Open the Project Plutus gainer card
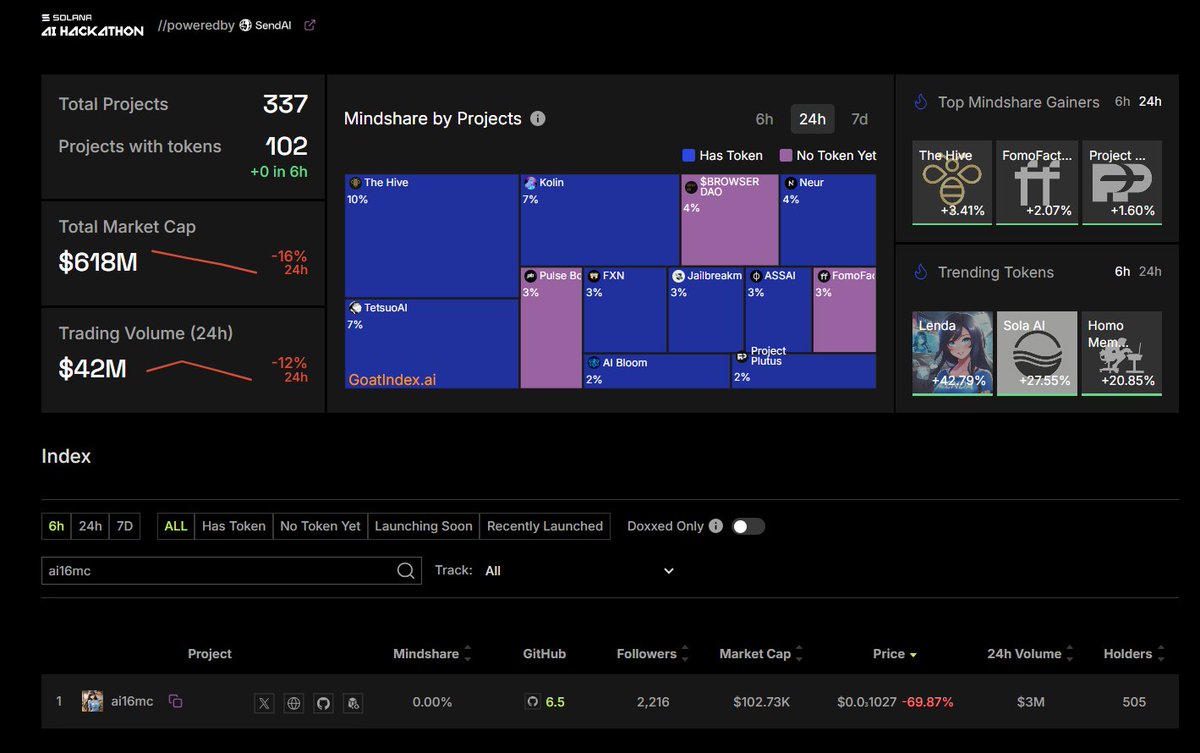 pyautogui.click(x=1122, y=183)
